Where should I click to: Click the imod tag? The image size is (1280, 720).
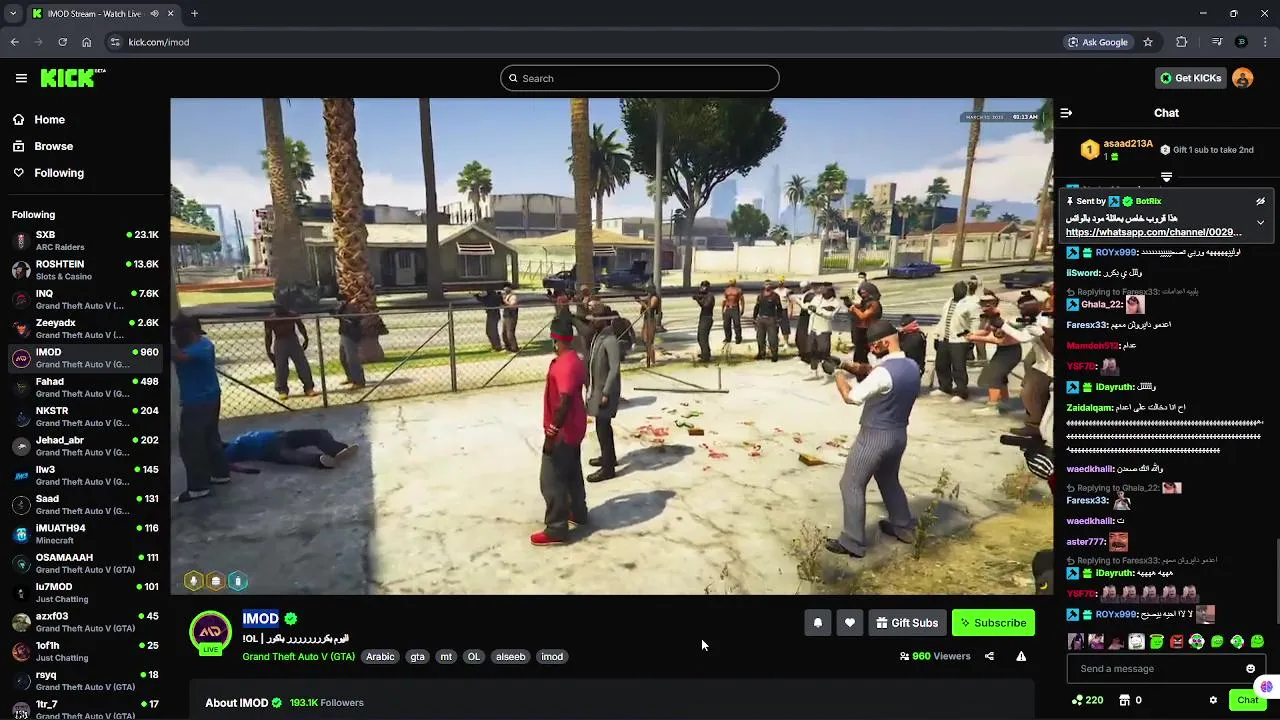[x=552, y=657]
